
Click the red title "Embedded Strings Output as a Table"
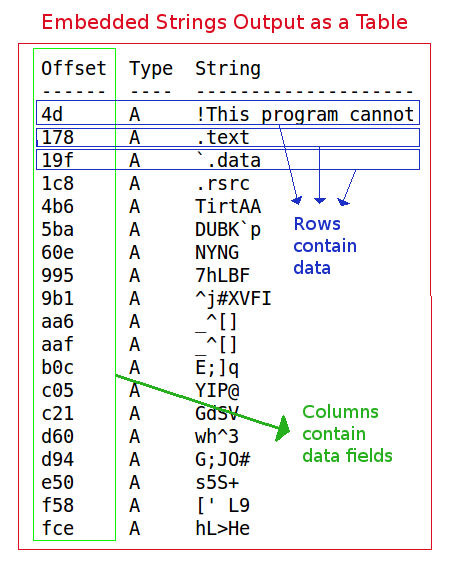point(225,22)
